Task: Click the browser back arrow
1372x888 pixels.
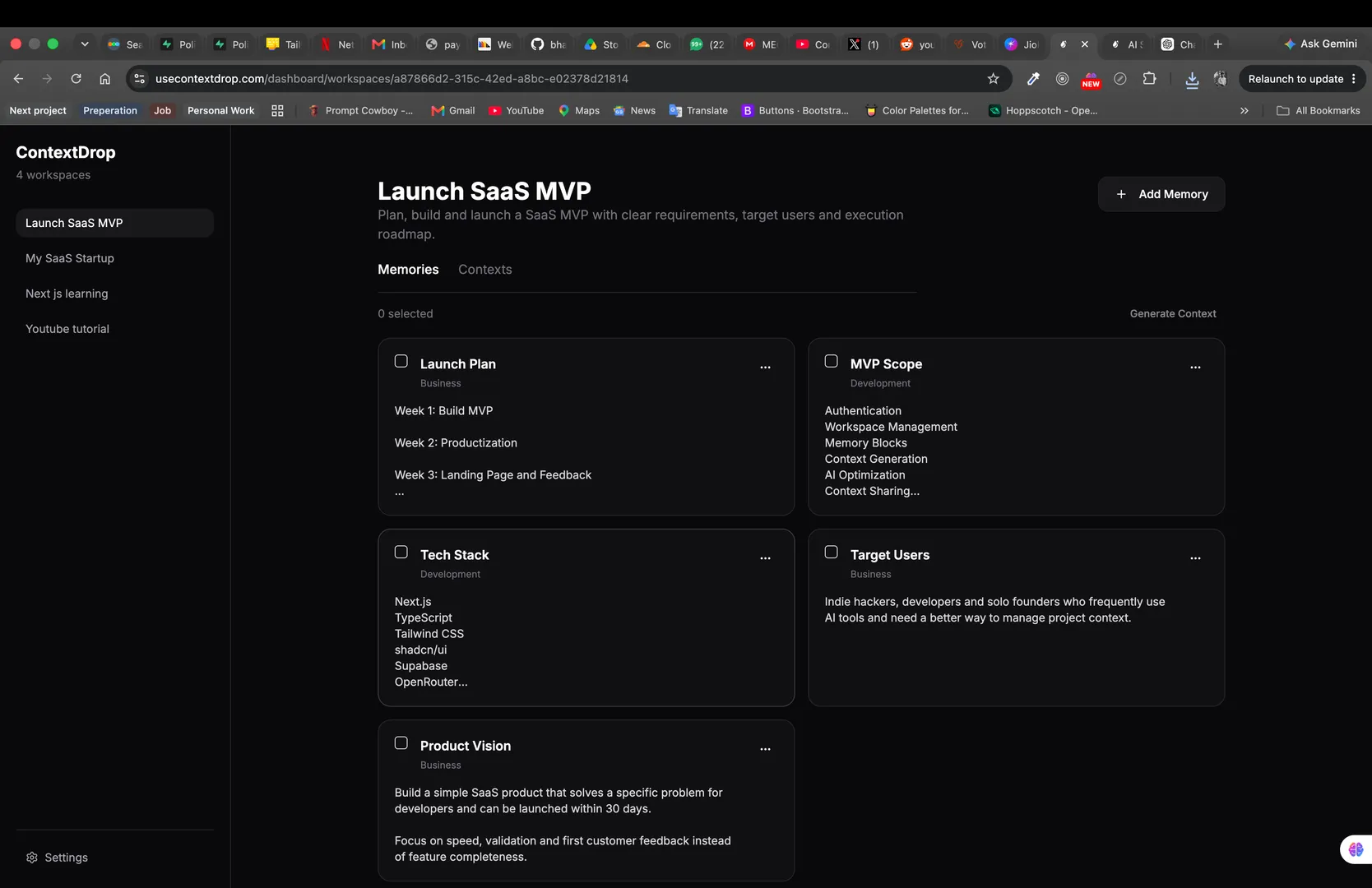Action: 18,79
